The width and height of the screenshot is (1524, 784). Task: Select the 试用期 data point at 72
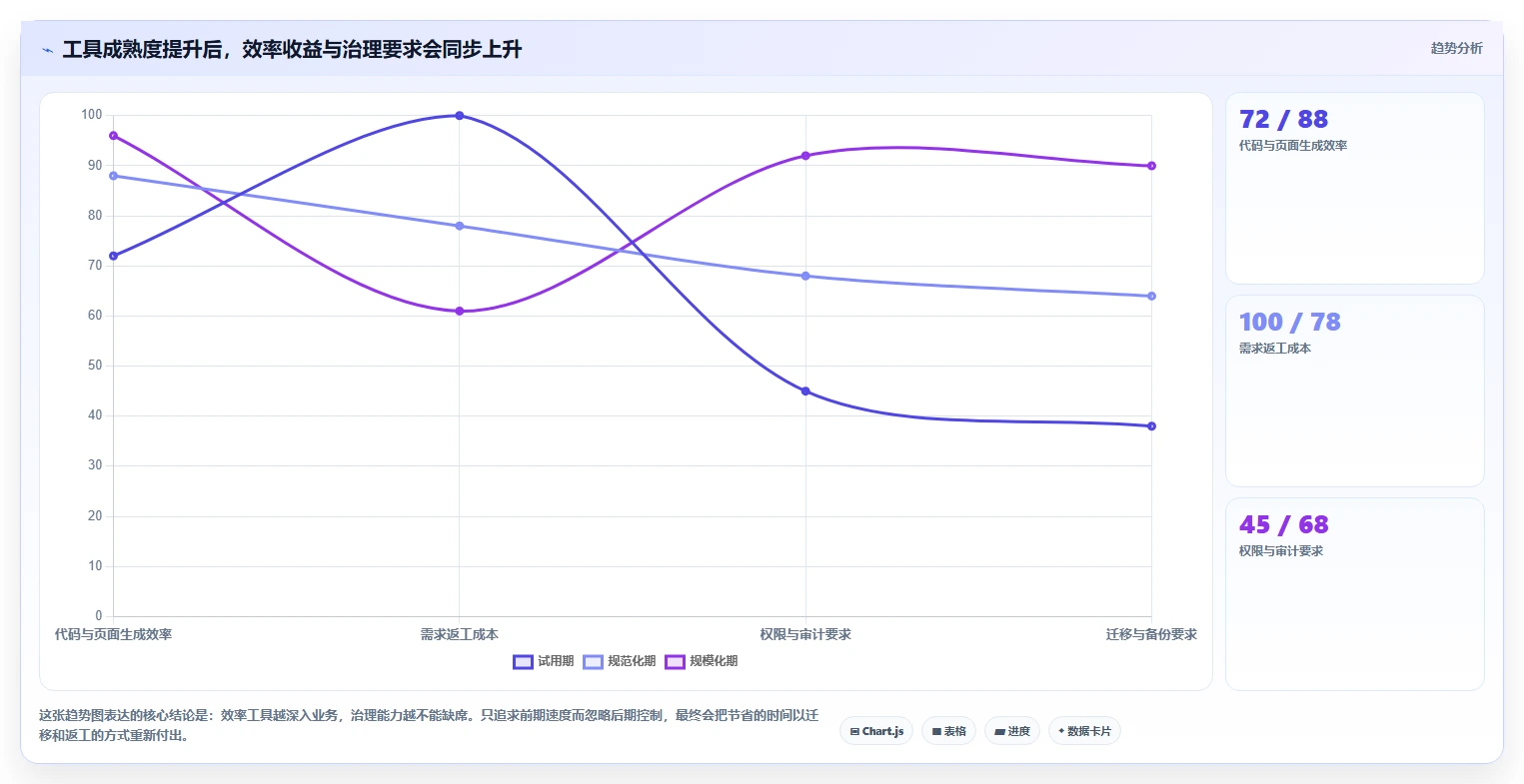pos(113,256)
